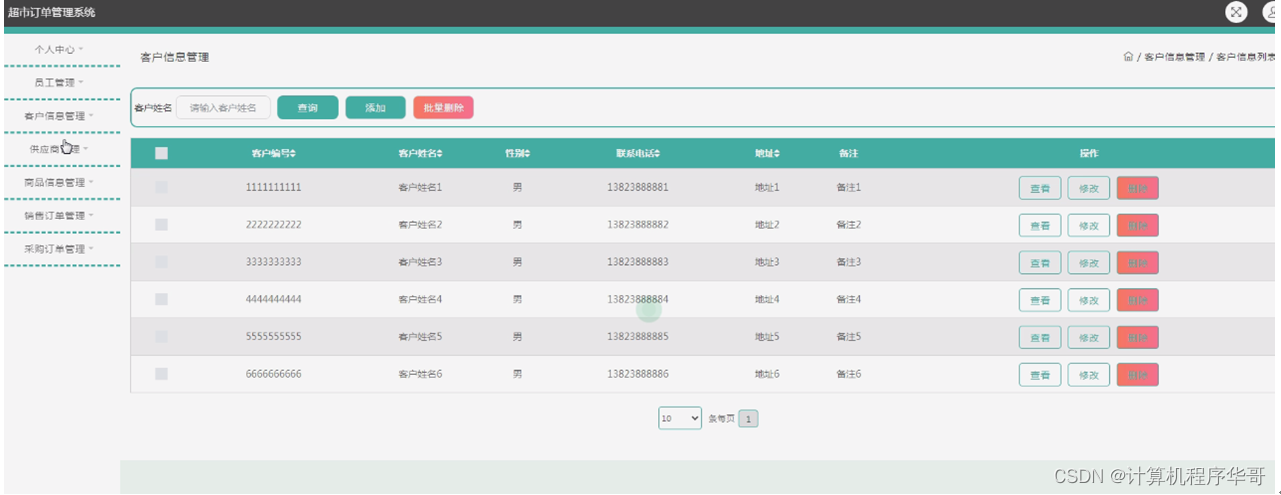Sort by 性别 column header

(x=517, y=154)
